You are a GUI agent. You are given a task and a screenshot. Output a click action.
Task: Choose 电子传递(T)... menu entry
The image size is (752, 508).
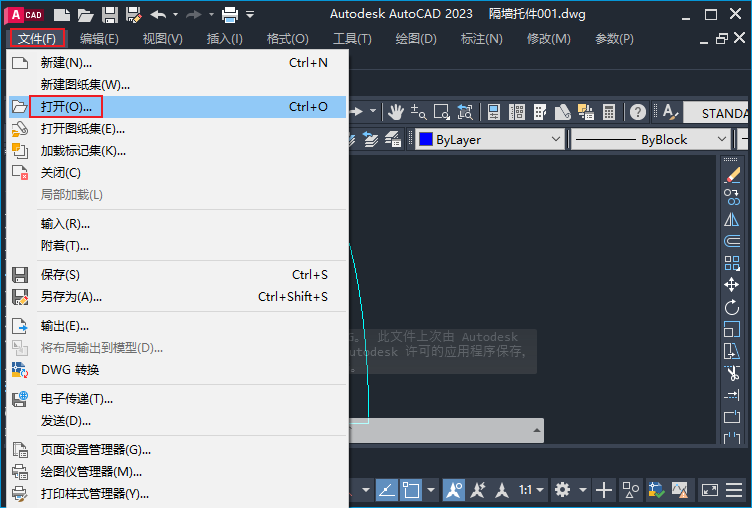tap(177, 399)
